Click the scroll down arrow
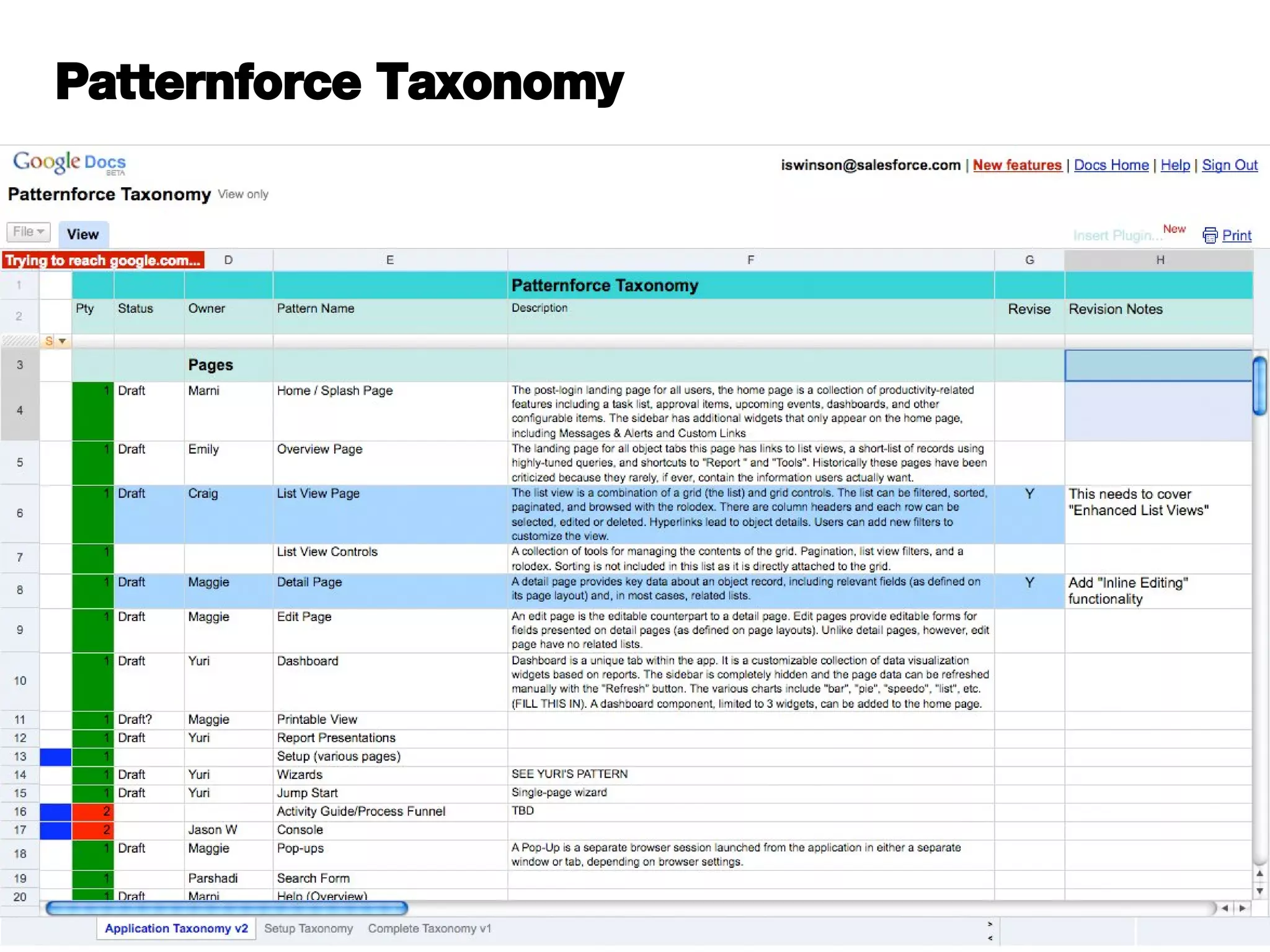This screenshot has height=952, width=1270. (x=1259, y=891)
